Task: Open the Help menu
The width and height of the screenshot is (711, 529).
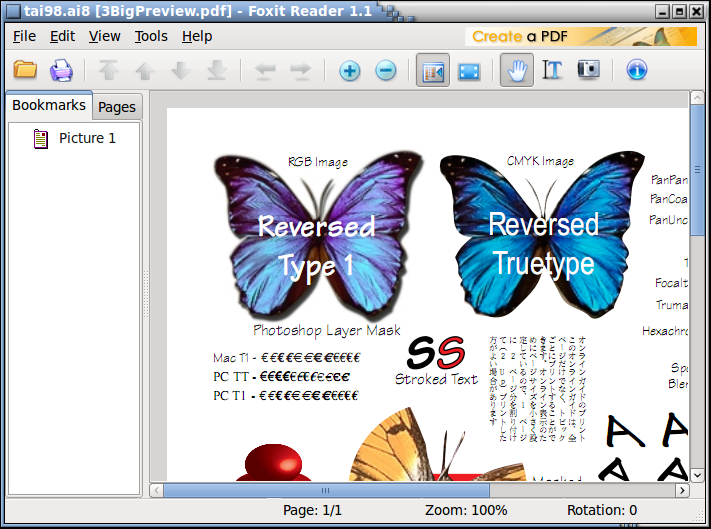Action: [197, 36]
